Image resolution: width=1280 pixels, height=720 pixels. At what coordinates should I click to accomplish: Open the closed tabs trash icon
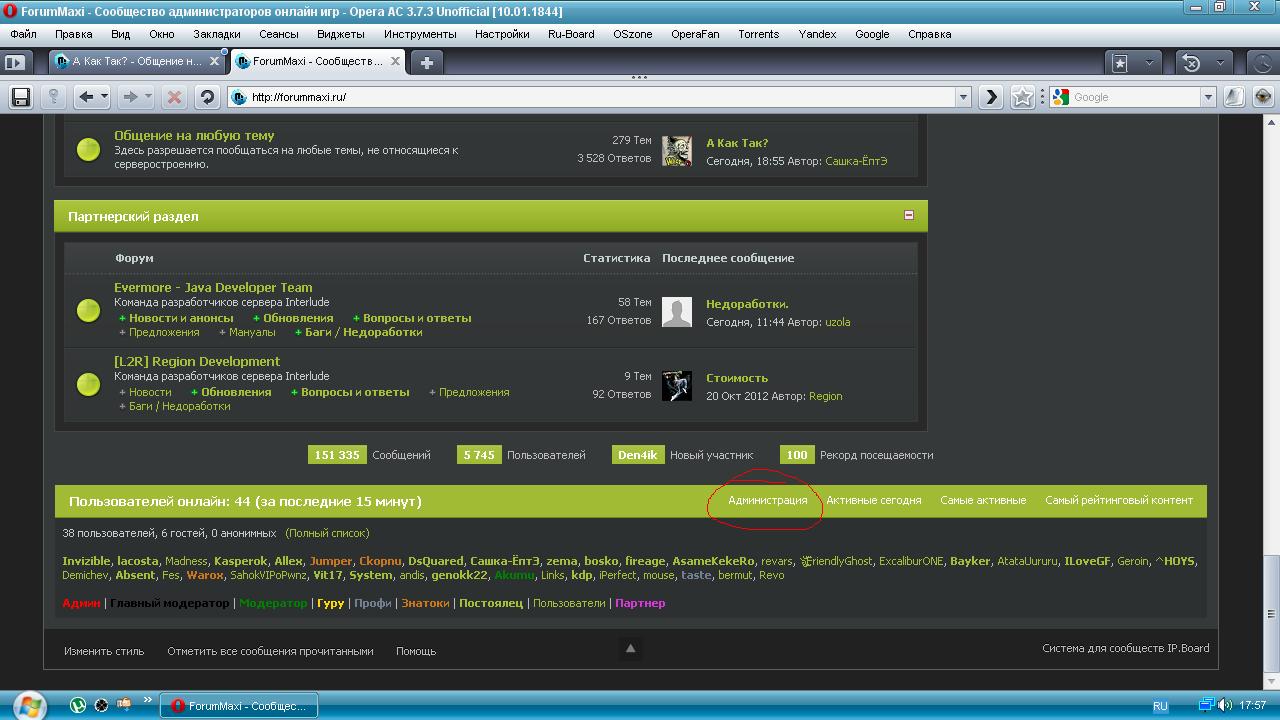[1191, 62]
